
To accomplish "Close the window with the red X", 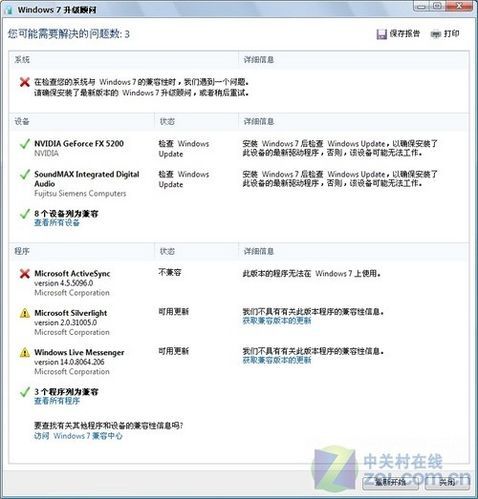I will click(x=459, y=6).
